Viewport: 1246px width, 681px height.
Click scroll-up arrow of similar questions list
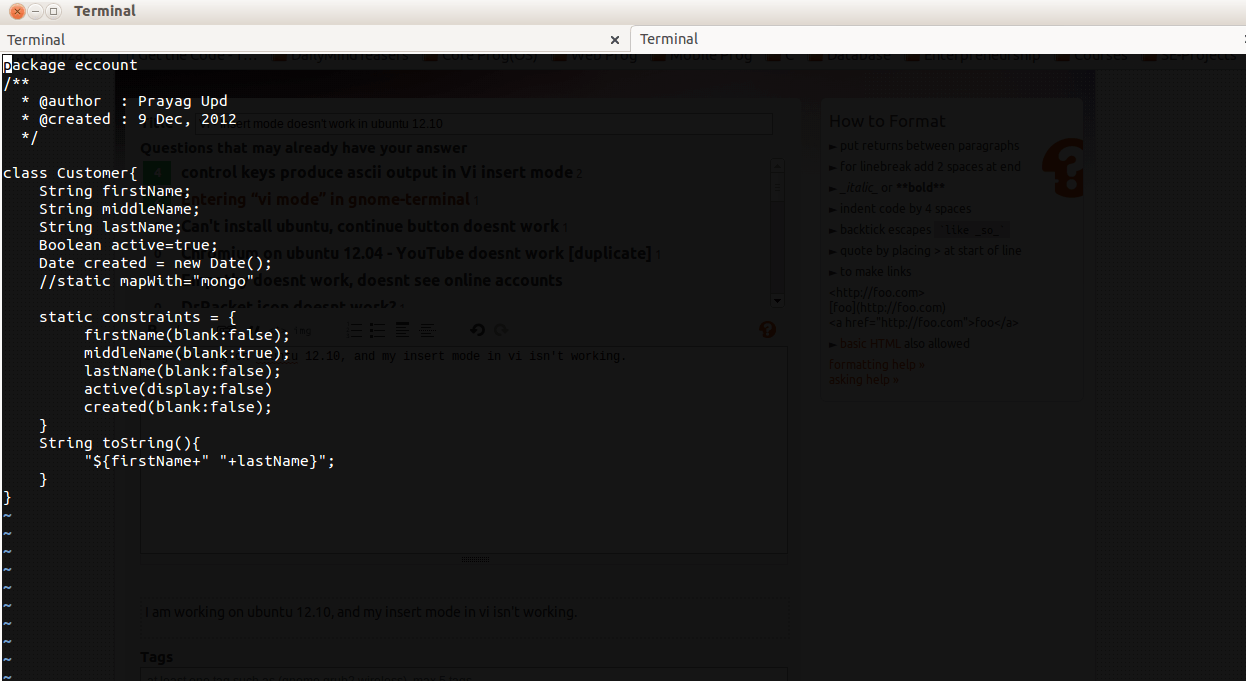point(778,165)
